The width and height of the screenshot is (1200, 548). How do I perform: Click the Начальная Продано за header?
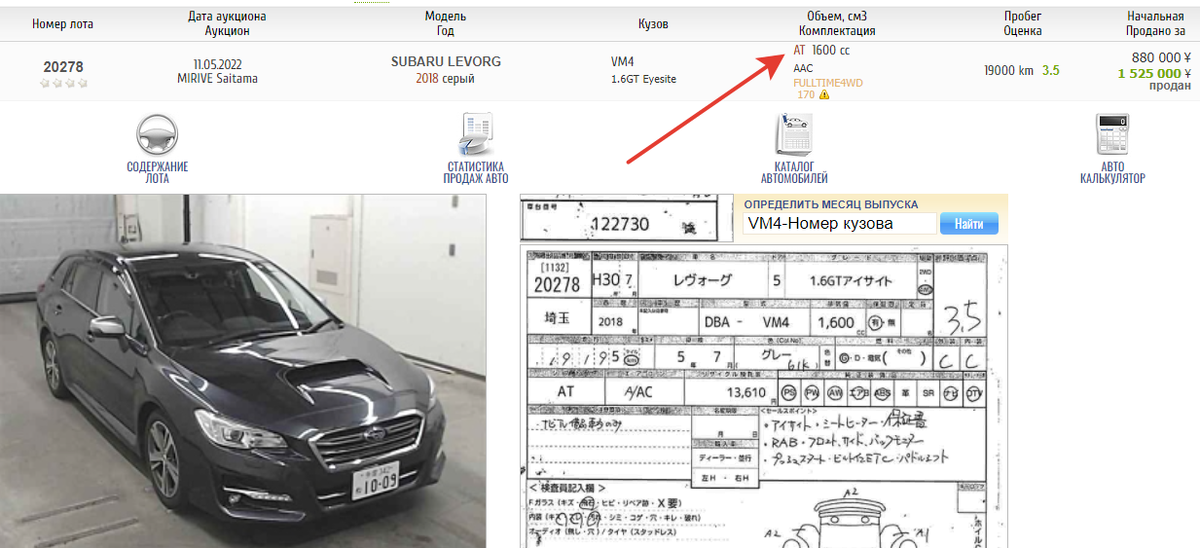1155,23
